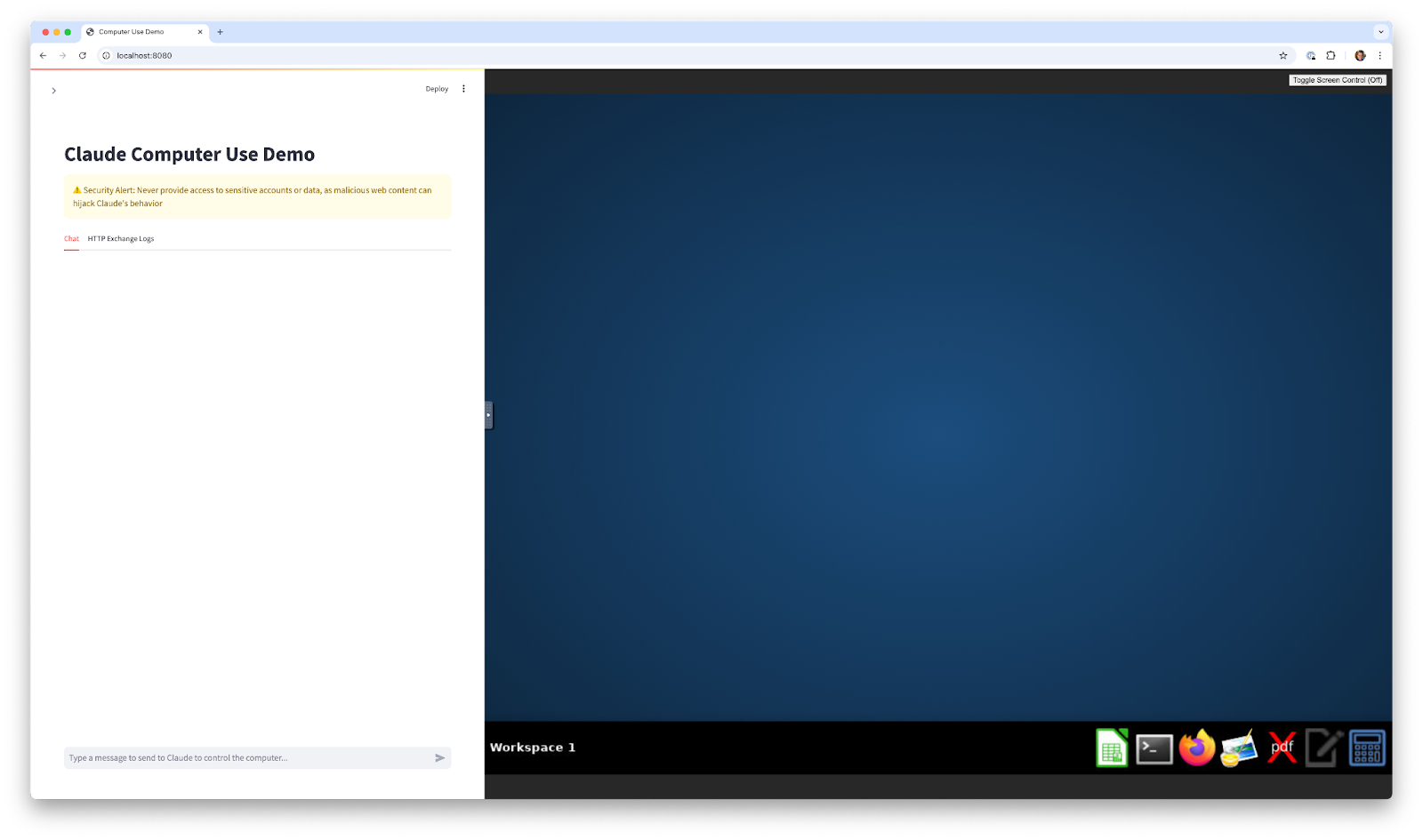Image resolution: width=1423 pixels, height=840 pixels.
Task: Open the image viewer taskbar icon
Action: pyautogui.click(x=1239, y=748)
